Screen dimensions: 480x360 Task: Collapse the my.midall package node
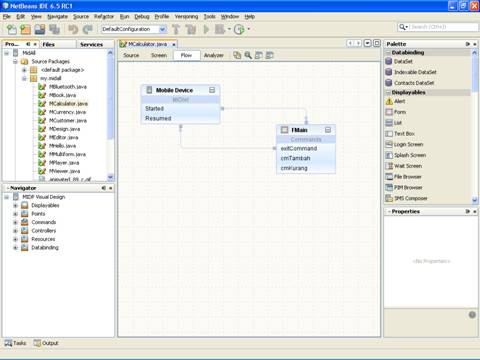(x=24, y=78)
